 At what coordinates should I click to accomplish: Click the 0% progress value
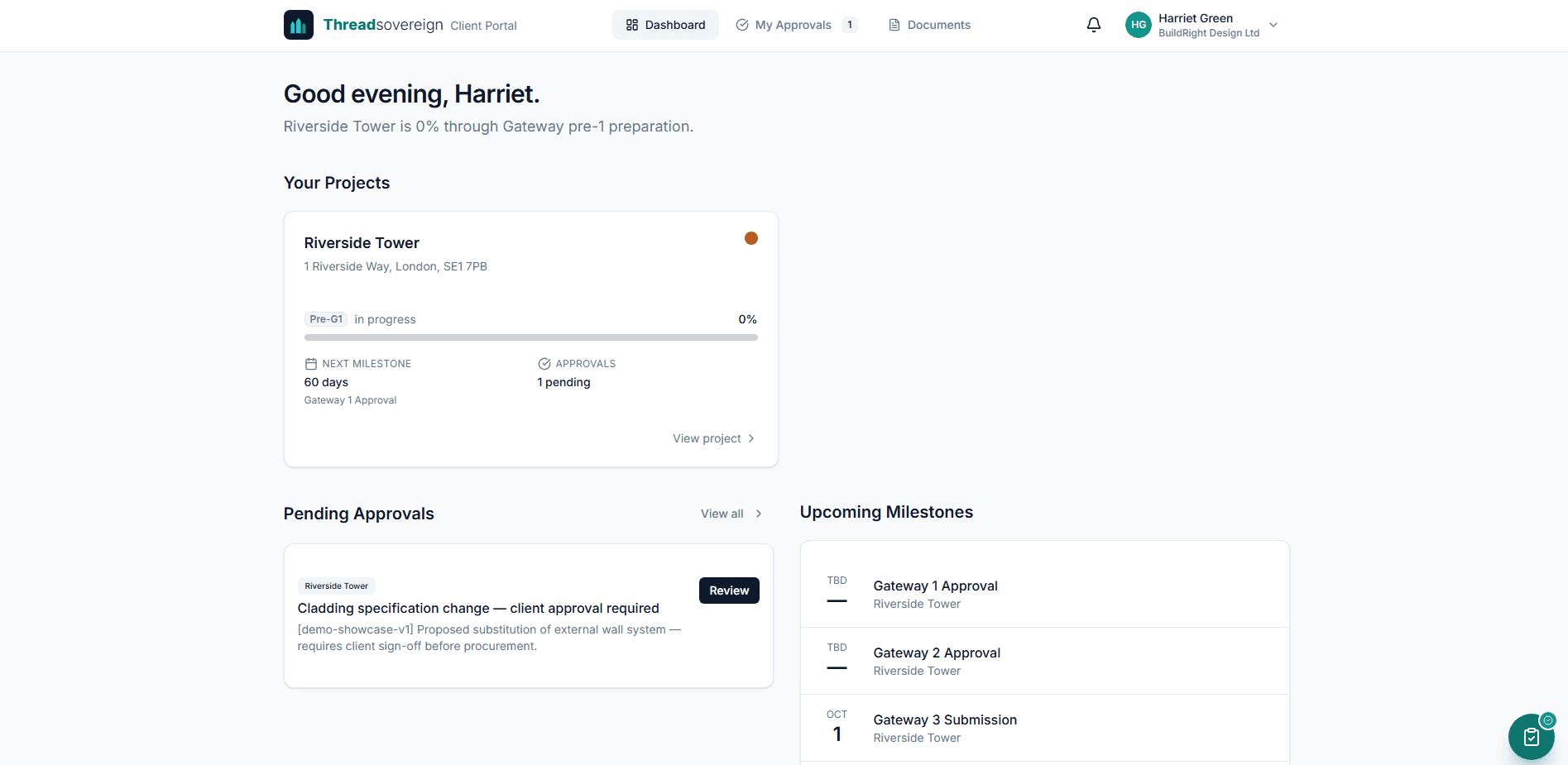click(x=747, y=319)
